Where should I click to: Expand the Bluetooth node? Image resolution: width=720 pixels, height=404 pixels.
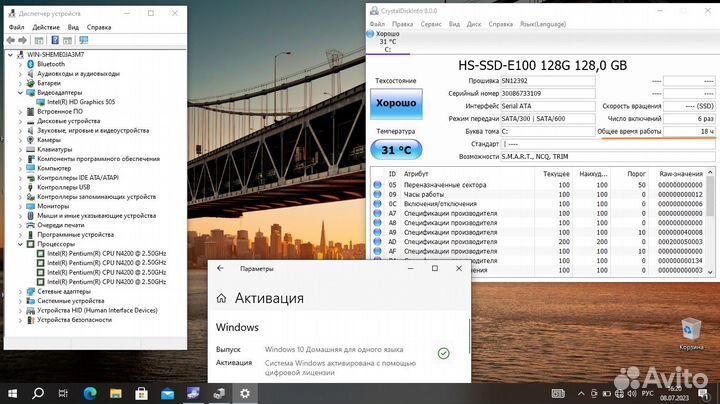(20, 64)
